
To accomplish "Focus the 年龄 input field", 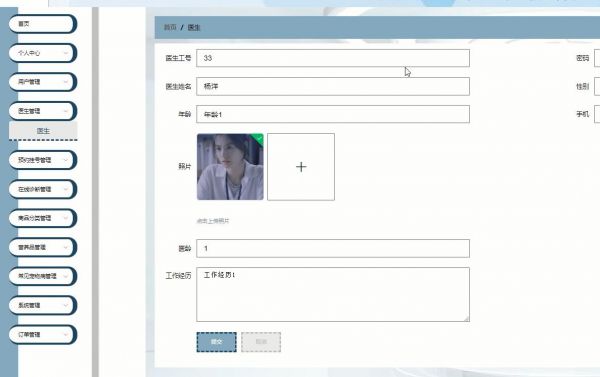I will (333, 114).
